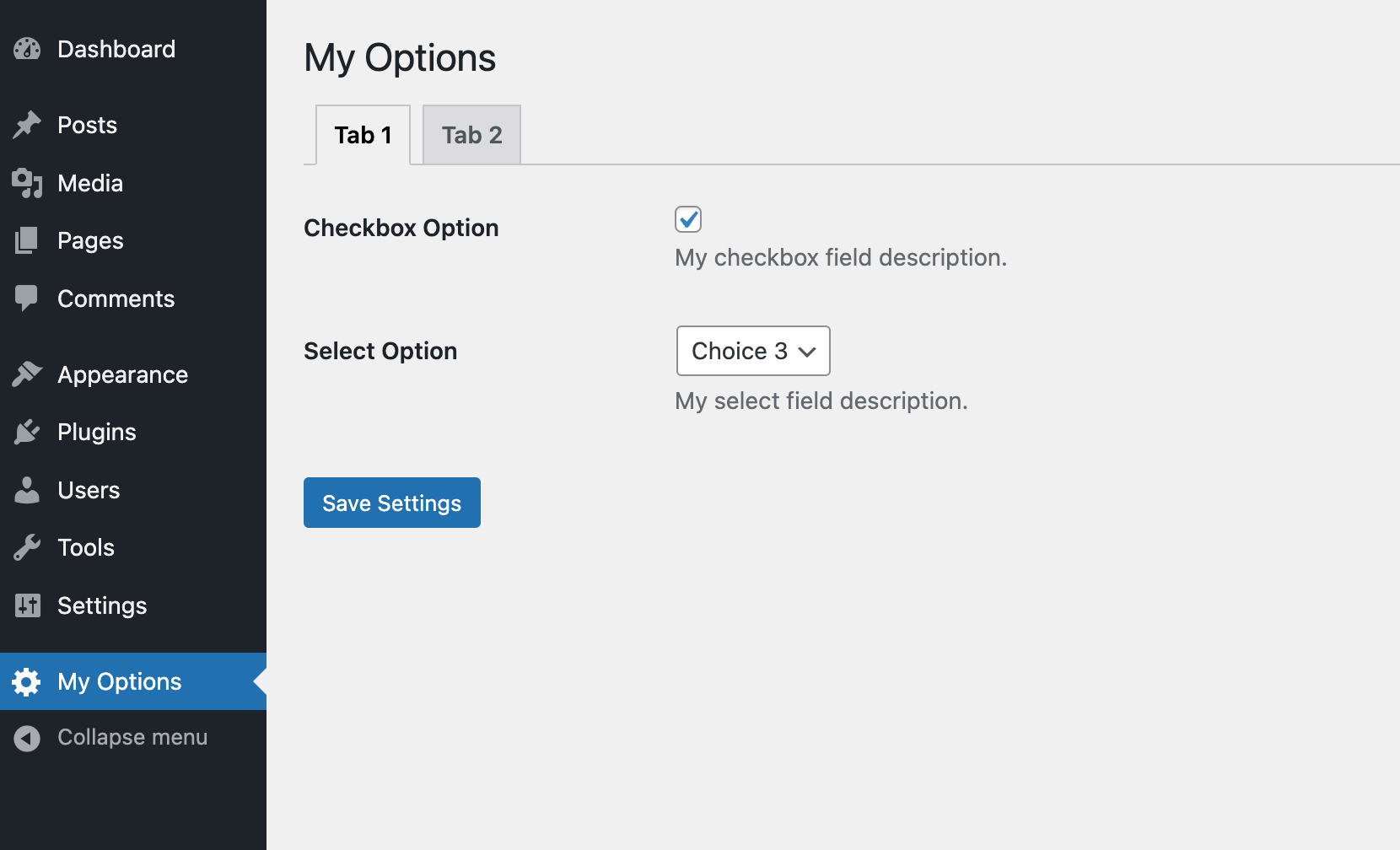The height and width of the screenshot is (850, 1400).
Task: Select Plugins in the admin menu
Action: 97,432
